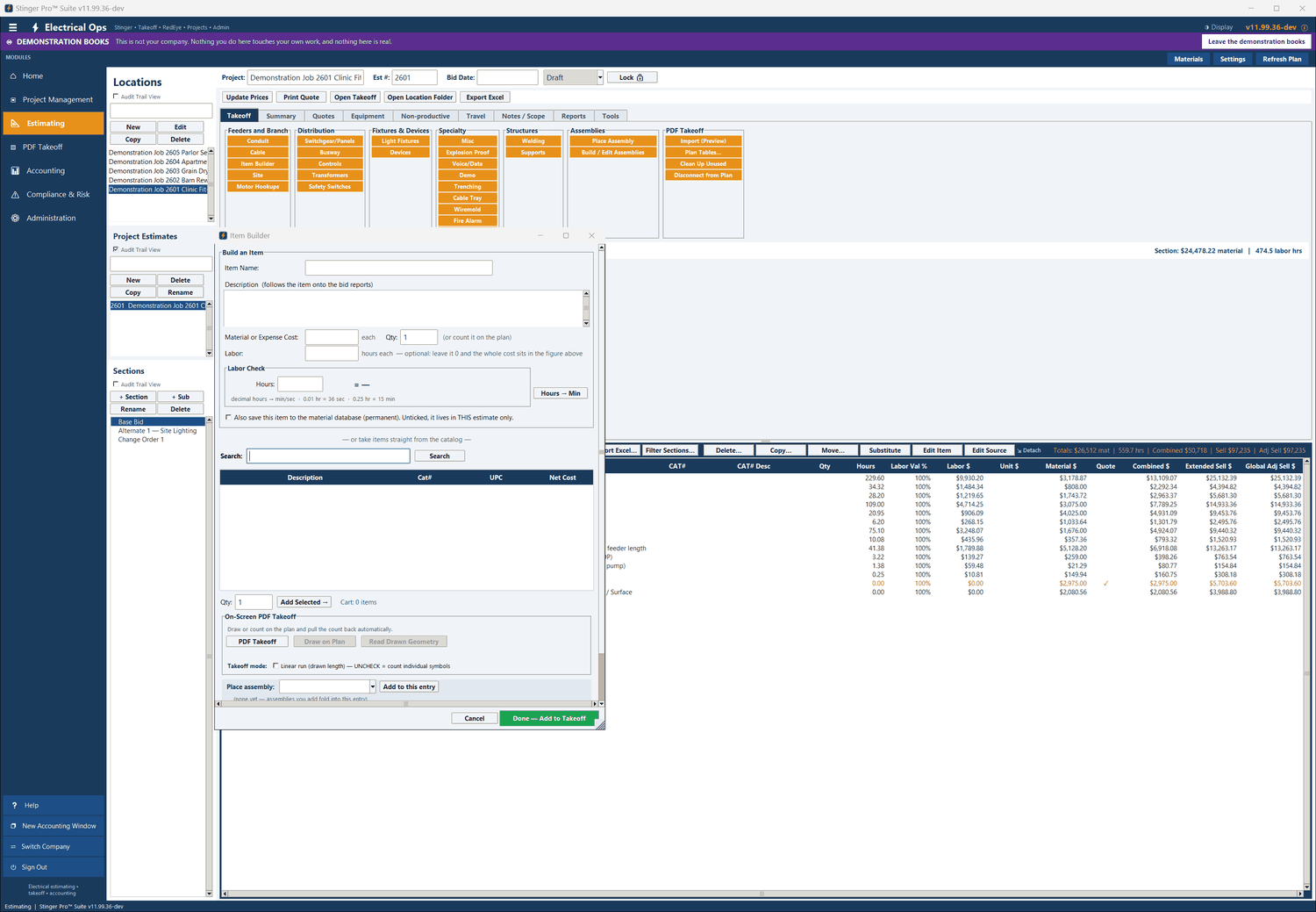The width and height of the screenshot is (1316, 912).
Task: Select the 'Change Order 1' section
Action: tap(141, 440)
